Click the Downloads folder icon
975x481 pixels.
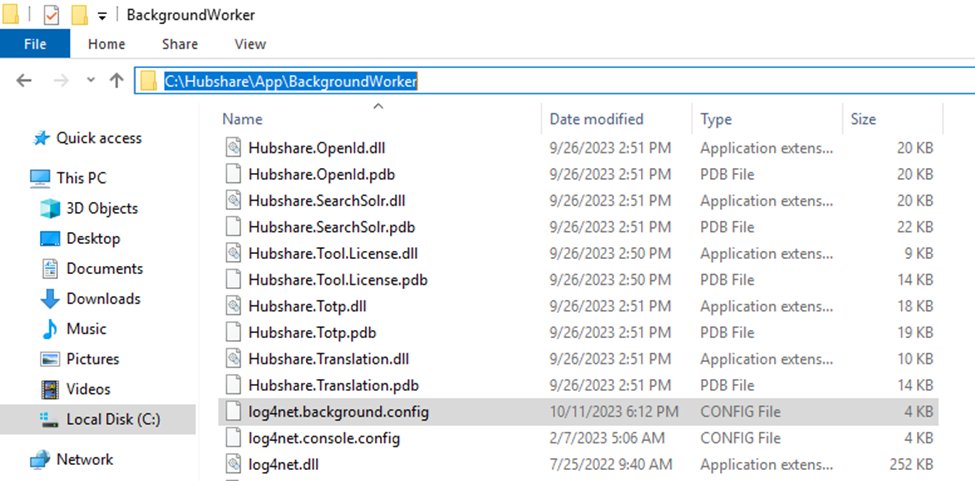coord(50,299)
